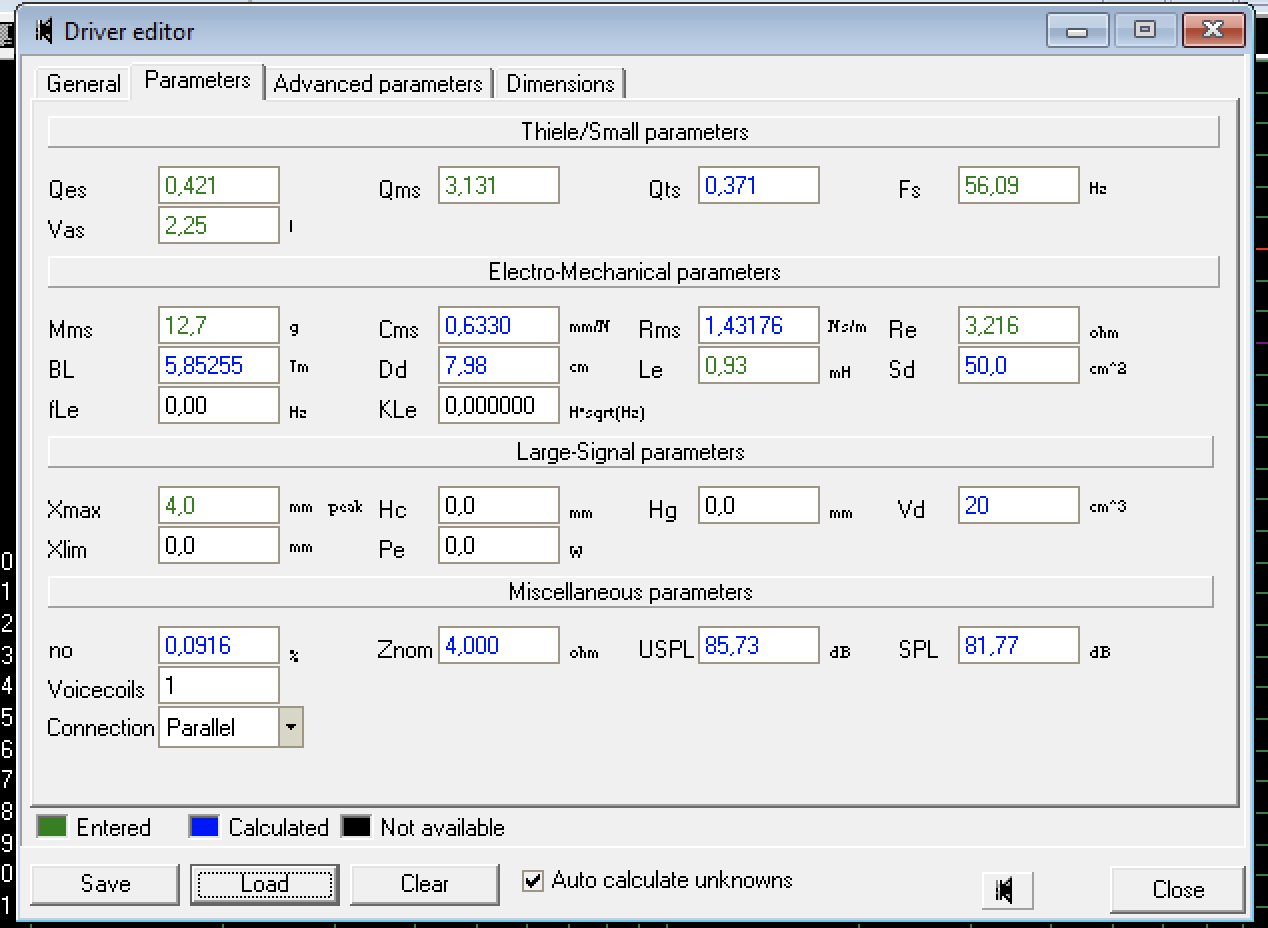This screenshot has height=928, width=1268.
Task: Click into the Xmax value field
Action: coord(218,506)
